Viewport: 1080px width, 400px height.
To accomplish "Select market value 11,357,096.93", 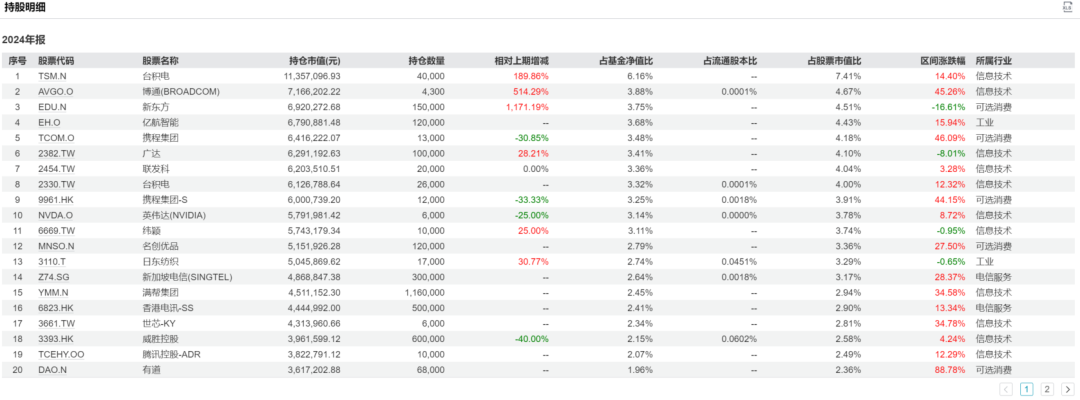I will pos(312,76).
